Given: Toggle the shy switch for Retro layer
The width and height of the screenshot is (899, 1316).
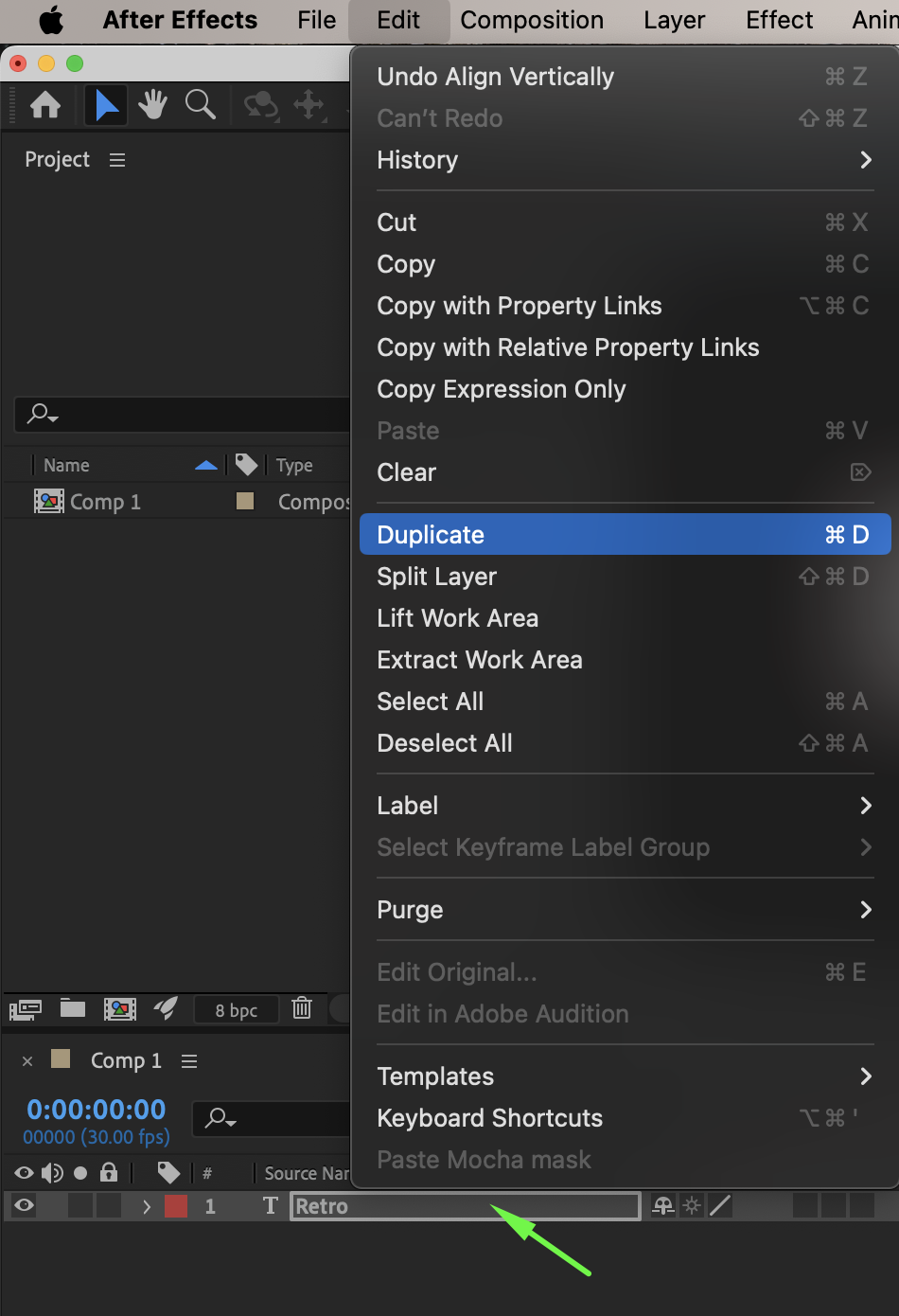Looking at the screenshot, I should point(663,1205).
